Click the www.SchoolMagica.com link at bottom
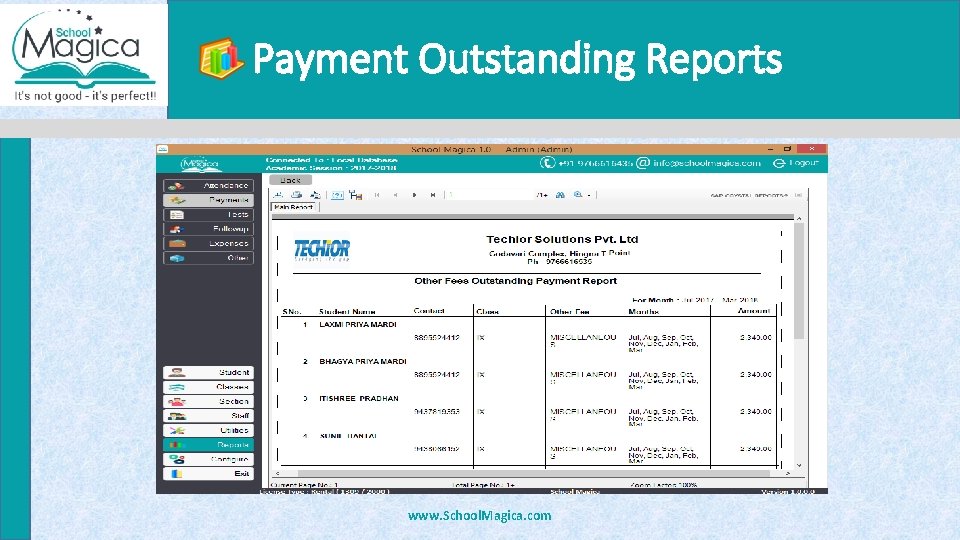Viewport: 960px width, 540px height. coord(479,516)
